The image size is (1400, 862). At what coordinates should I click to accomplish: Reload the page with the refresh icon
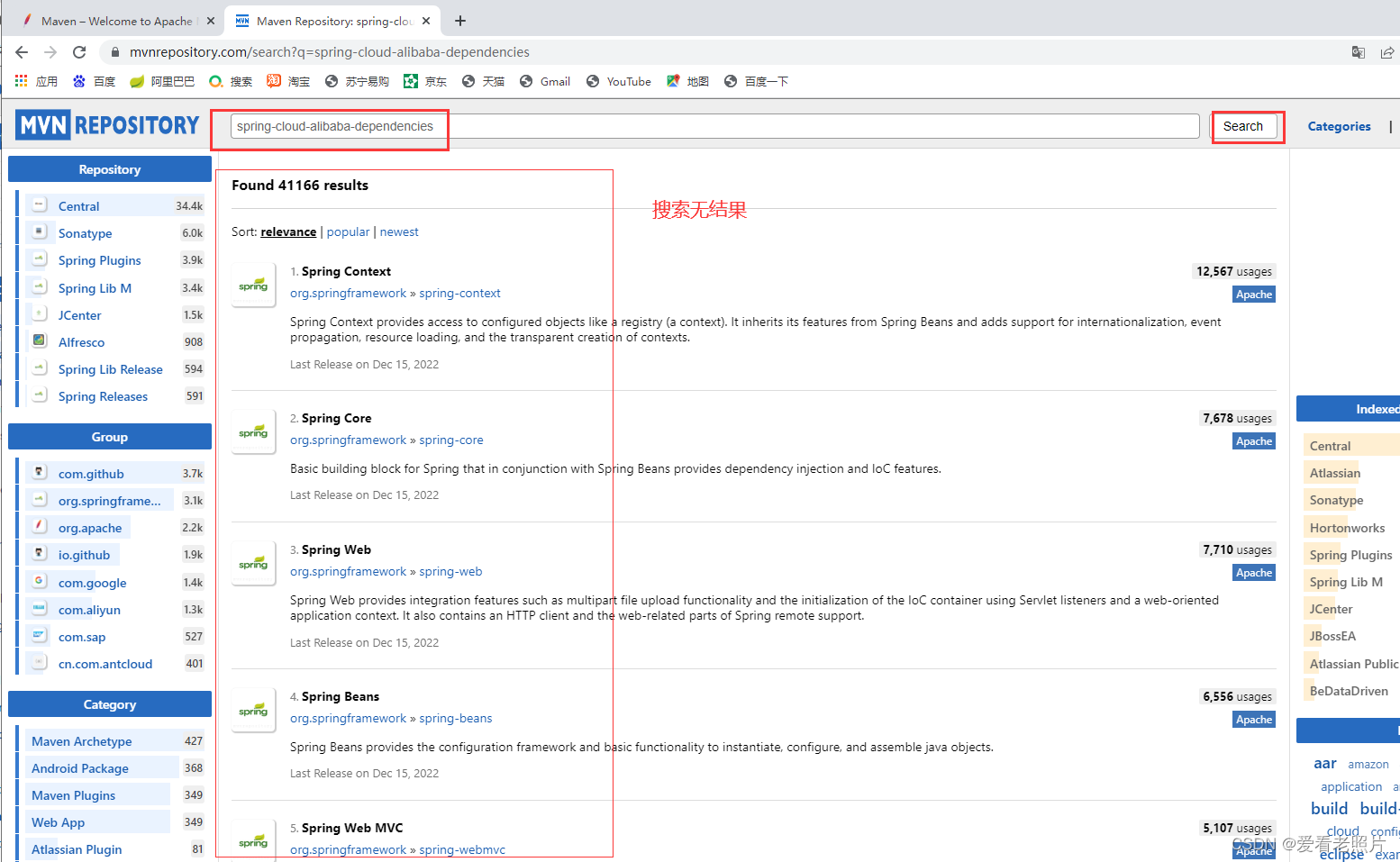coord(79,52)
